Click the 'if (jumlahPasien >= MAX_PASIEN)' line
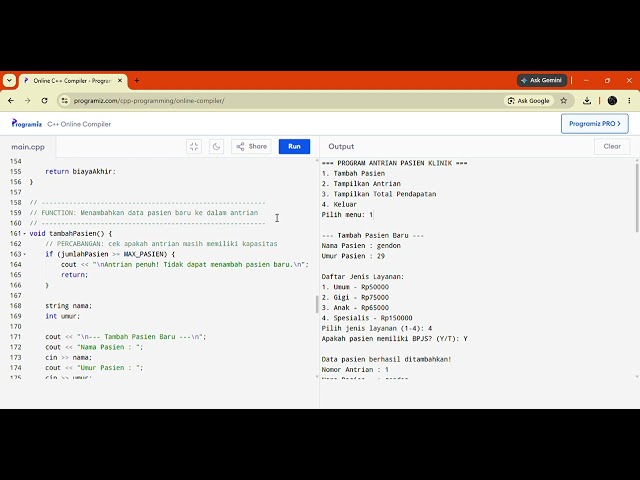The image size is (640, 480). (110, 254)
